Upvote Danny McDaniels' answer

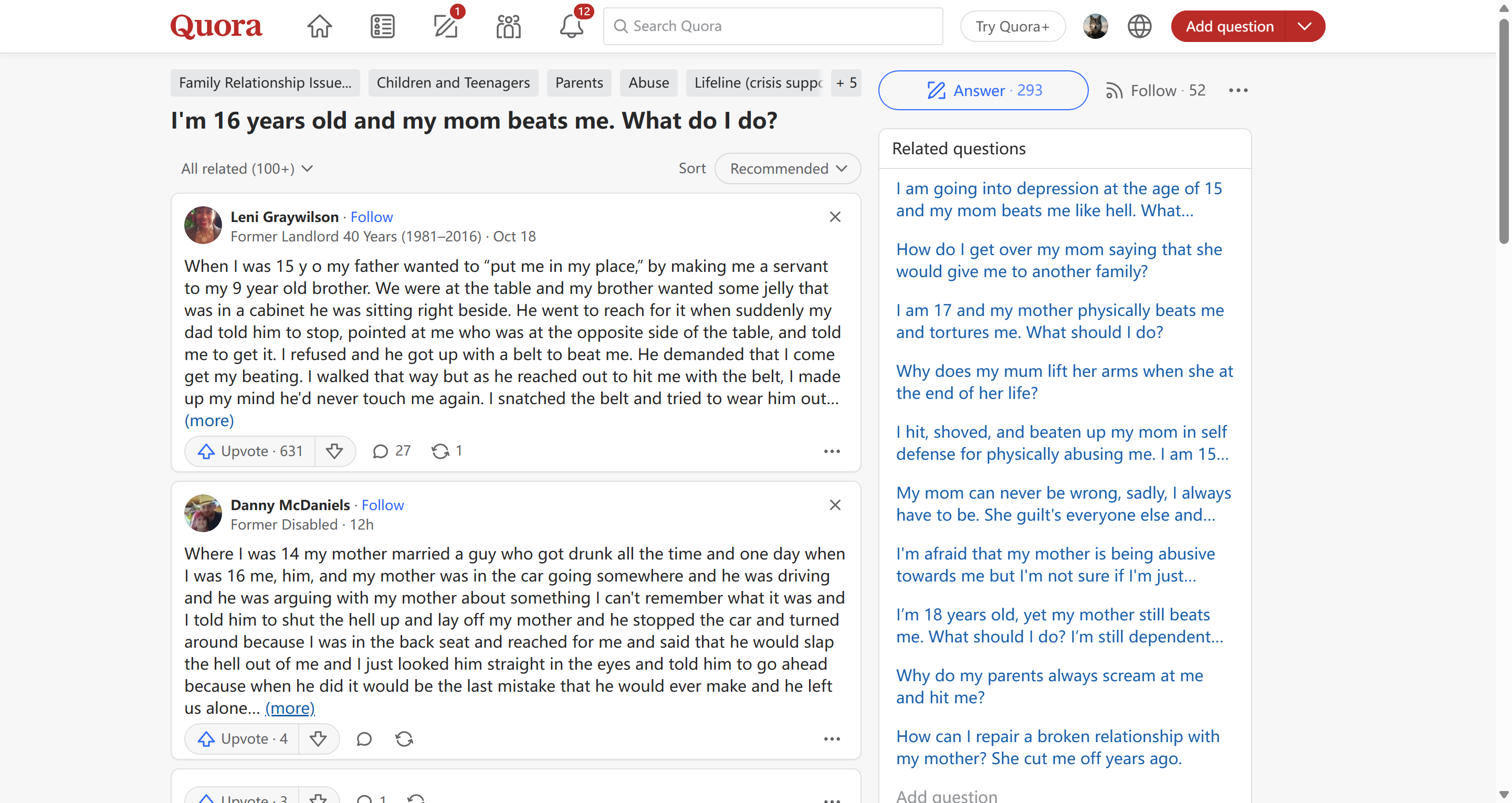[x=243, y=738]
